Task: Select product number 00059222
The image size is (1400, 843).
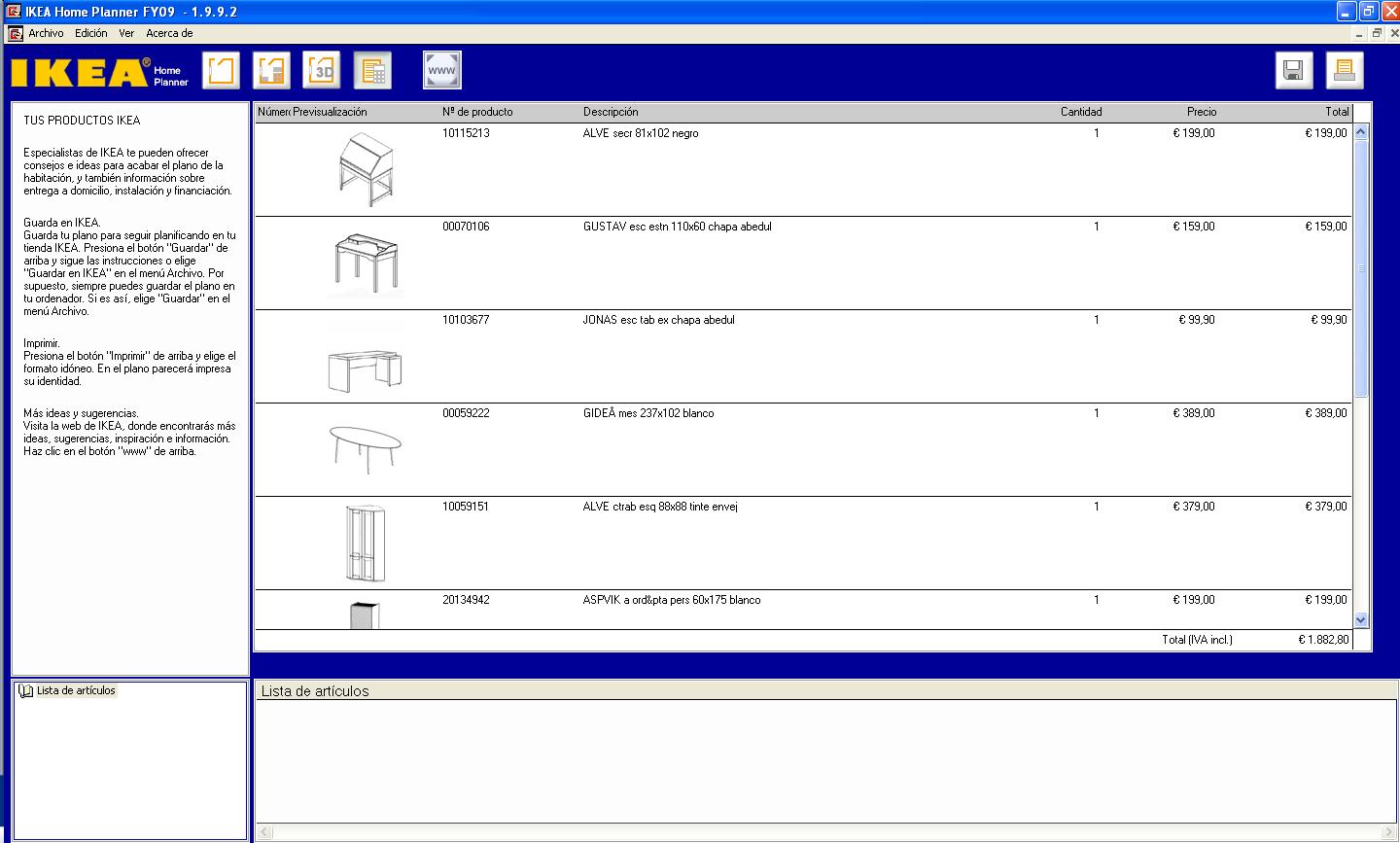Action: click(x=466, y=413)
